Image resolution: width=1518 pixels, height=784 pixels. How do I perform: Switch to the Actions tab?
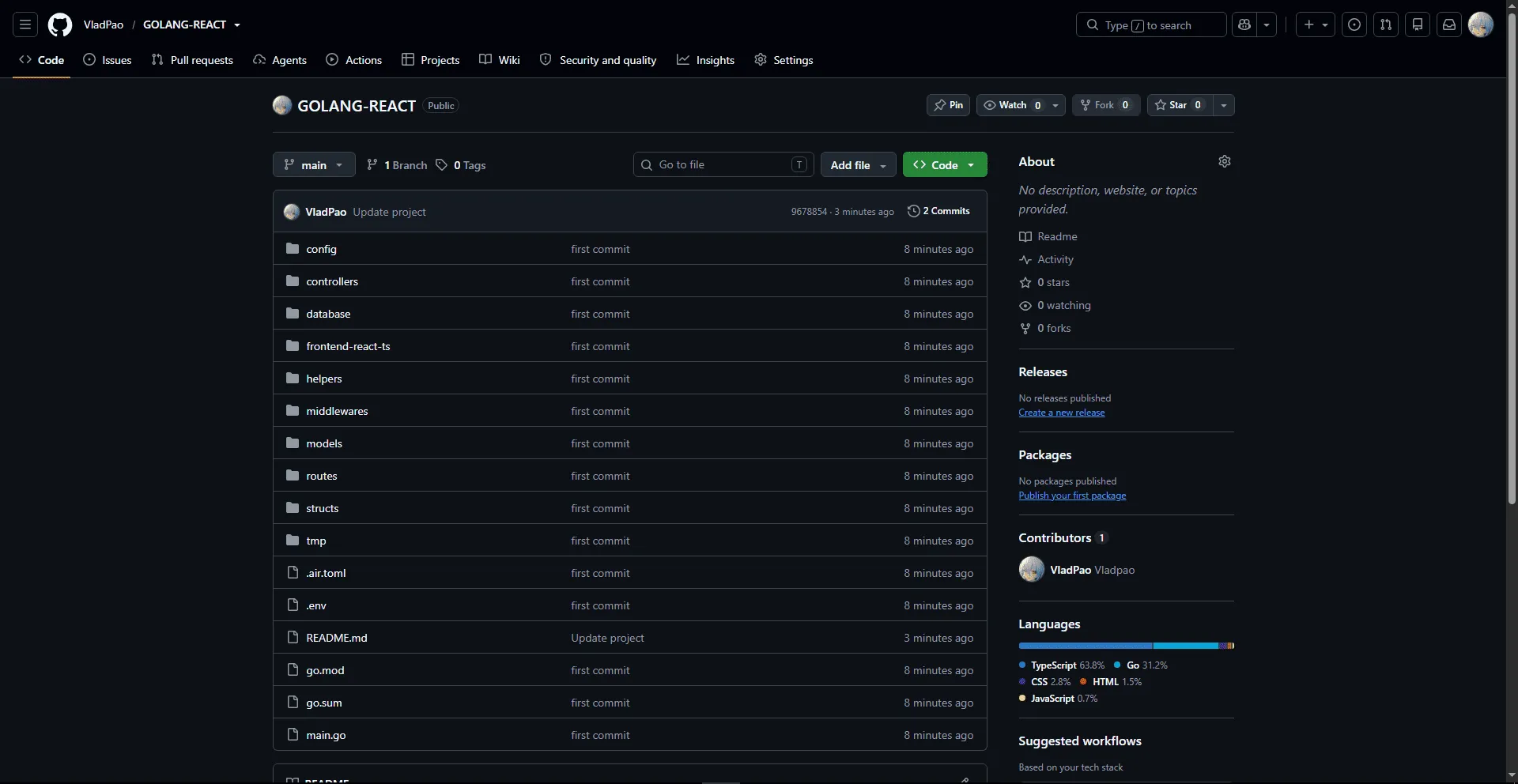354,60
